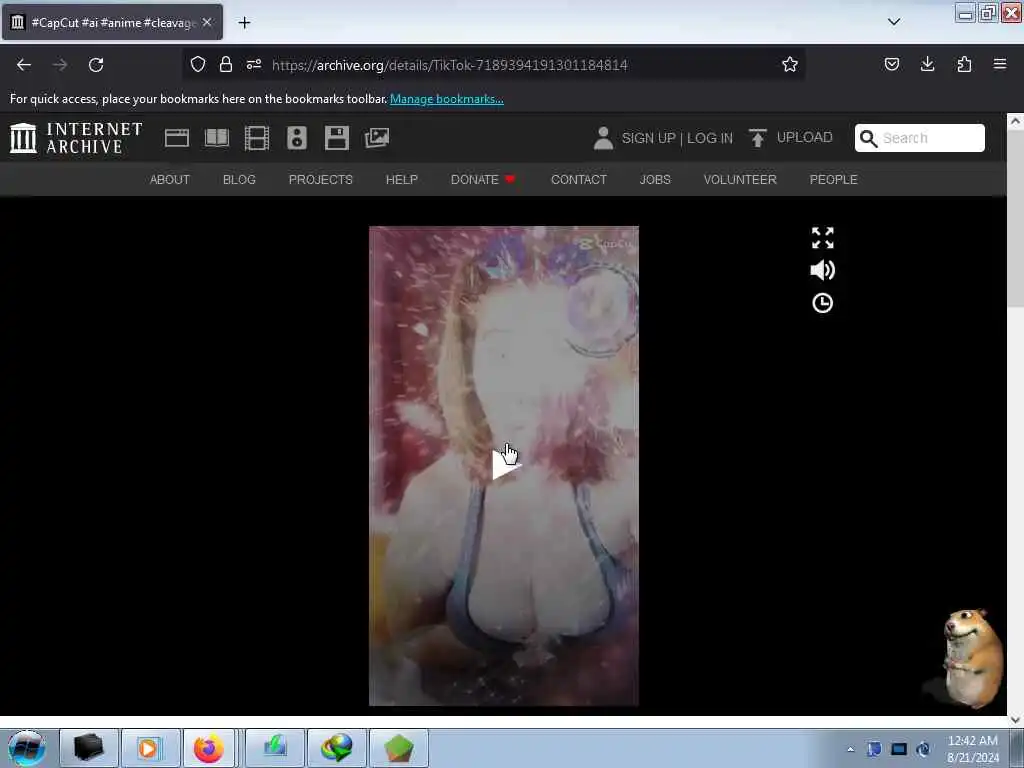Open tracking protection shield icon
This screenshot has width=1024, height=768.
coord(198,64)
